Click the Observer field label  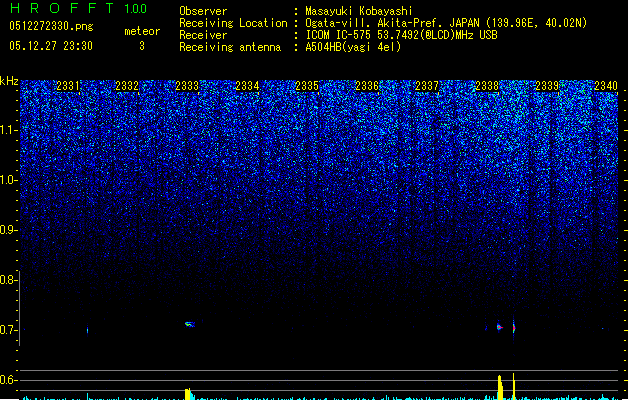click(x=203, y=11)
